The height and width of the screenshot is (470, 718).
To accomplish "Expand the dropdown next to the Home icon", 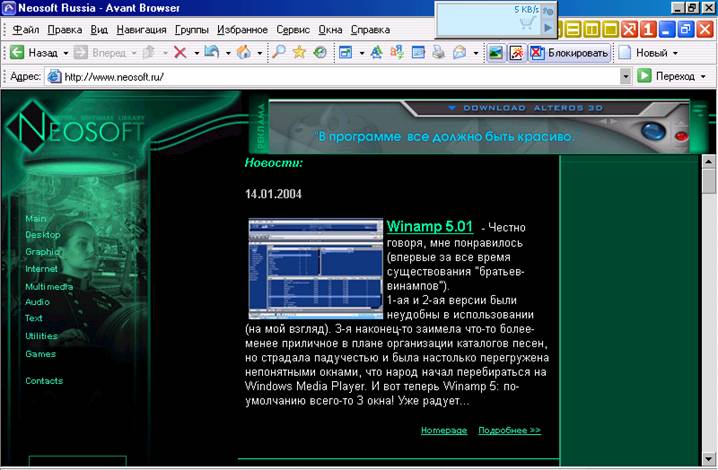I will pos(260,53).
